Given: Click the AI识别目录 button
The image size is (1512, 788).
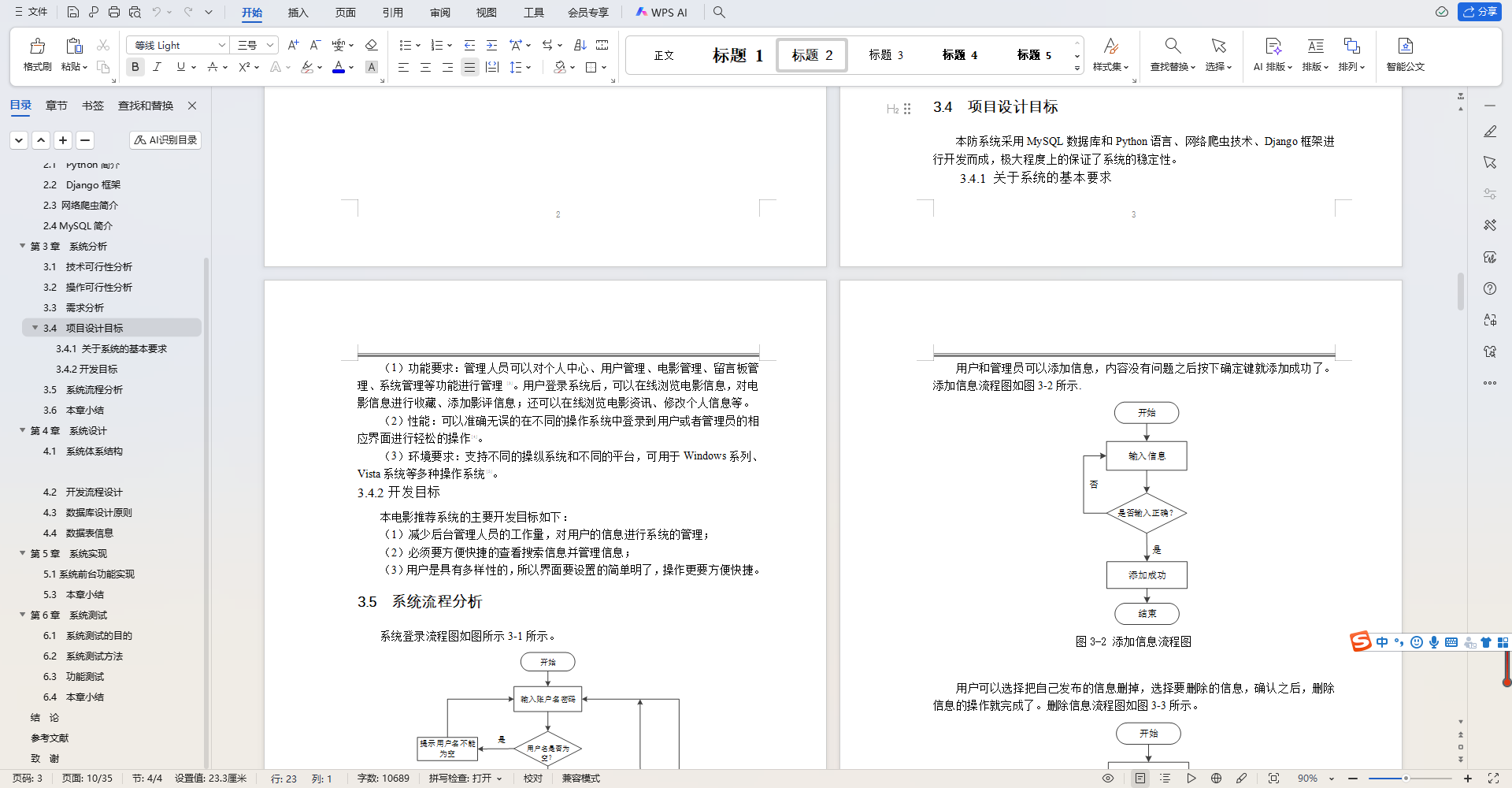Looking at the screenshot, I should tap(165, 140).
